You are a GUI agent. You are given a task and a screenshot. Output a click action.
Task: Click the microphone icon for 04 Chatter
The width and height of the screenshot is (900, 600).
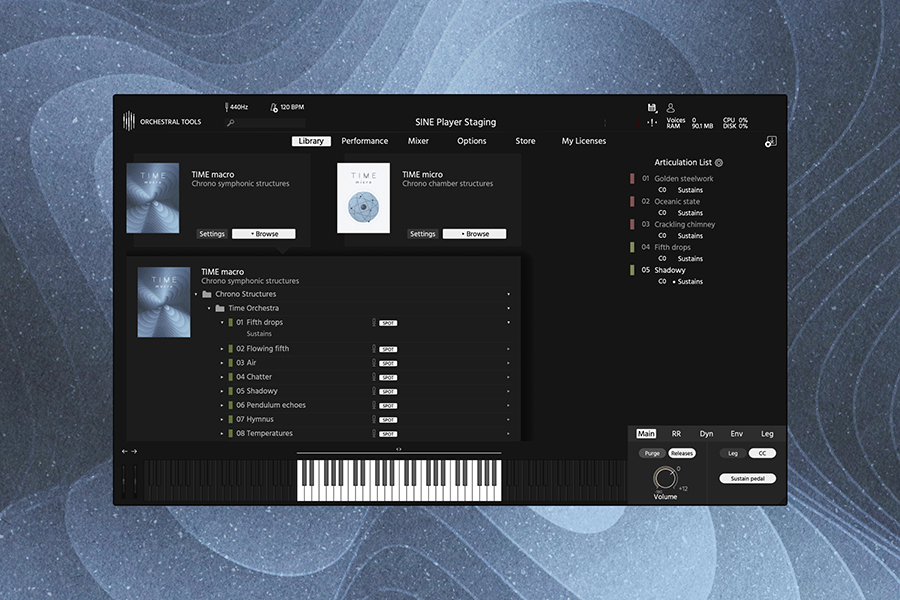tap(374, 377)
